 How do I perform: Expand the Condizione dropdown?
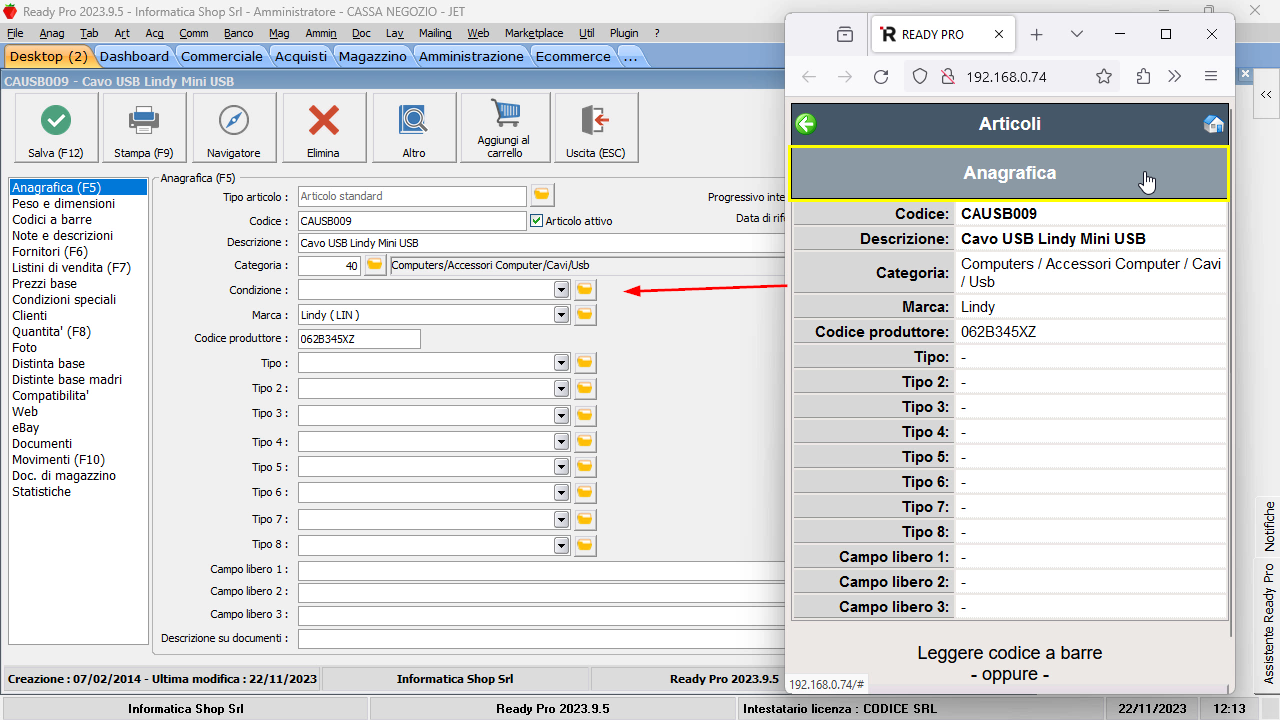562,290
